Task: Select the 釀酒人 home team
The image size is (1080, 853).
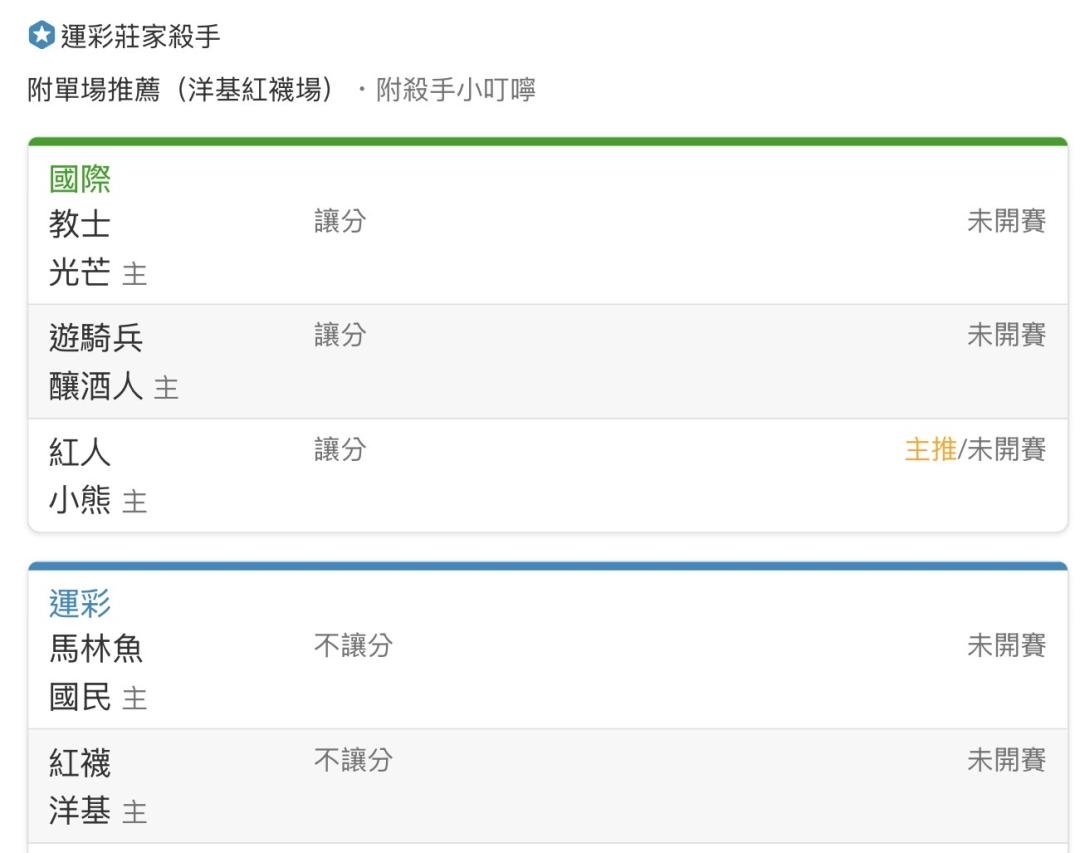Action: tap(96, 386)
